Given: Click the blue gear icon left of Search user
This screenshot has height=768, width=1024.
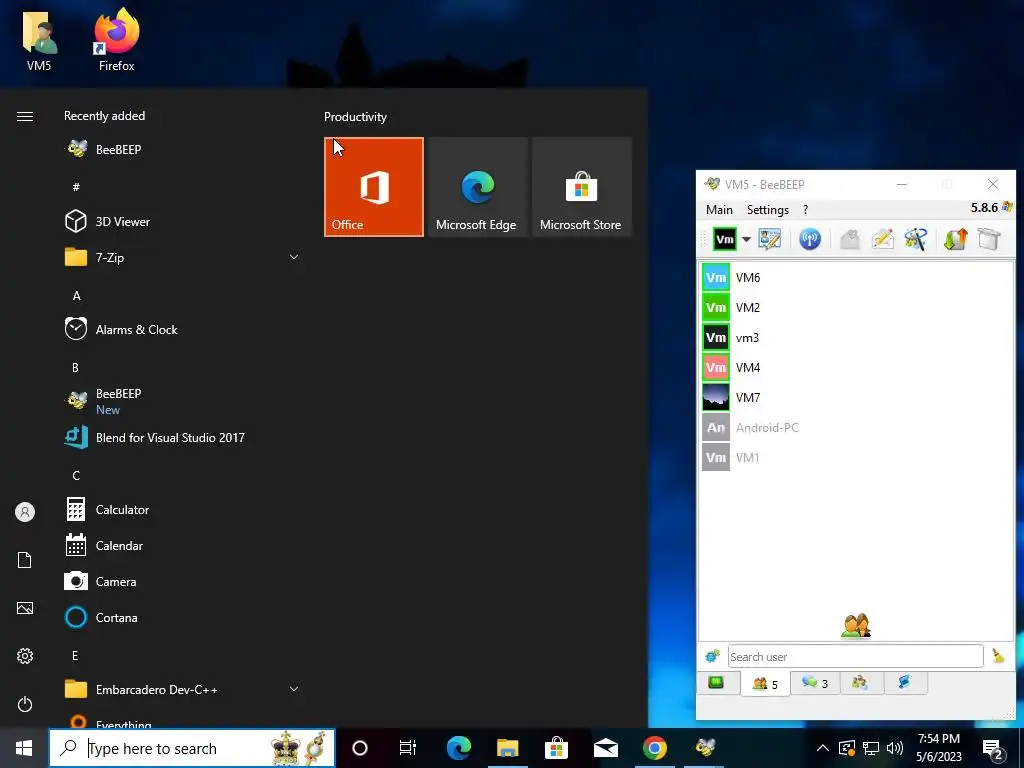Looking at the screenshot, I should [712, 656].
